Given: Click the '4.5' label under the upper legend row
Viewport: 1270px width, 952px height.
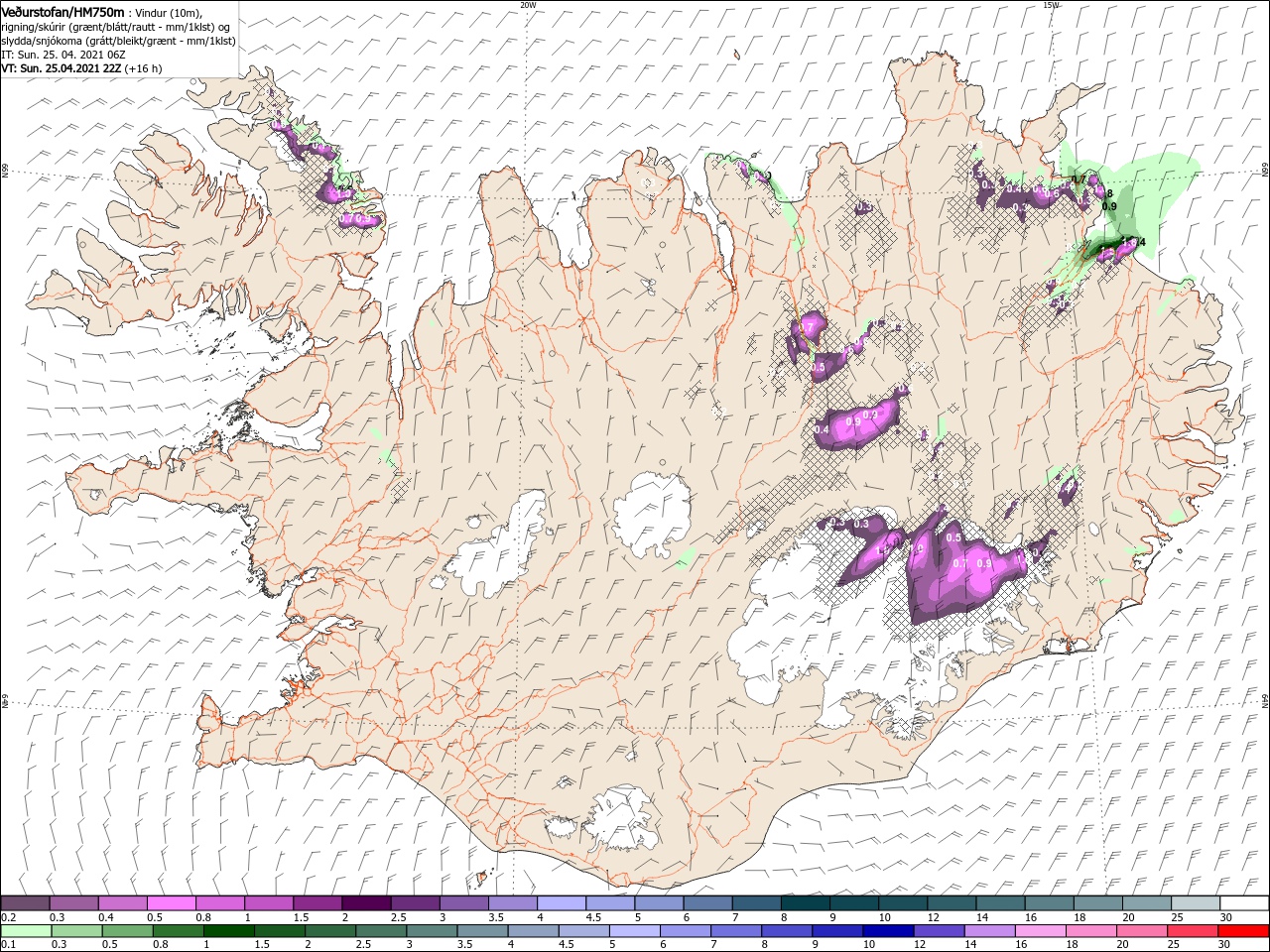Looking at the screenshot, I should click(x=594, y=917).
